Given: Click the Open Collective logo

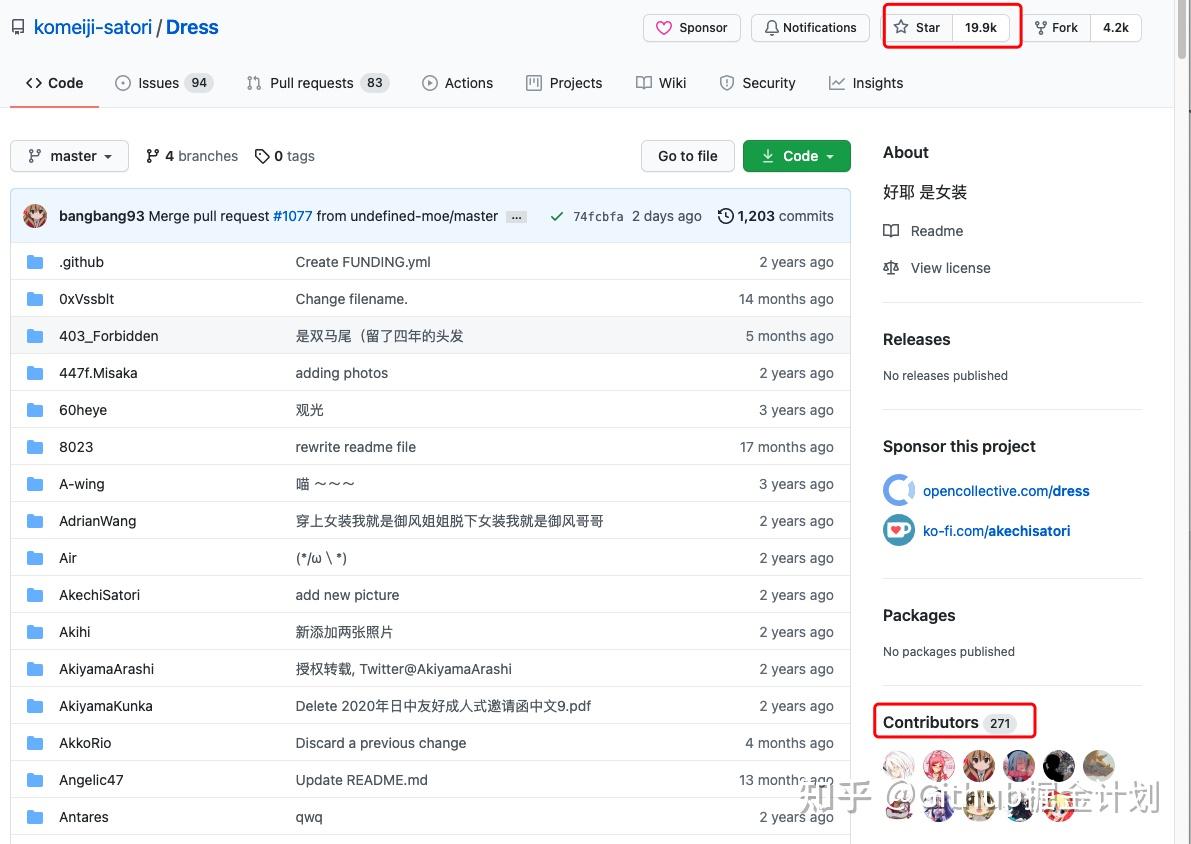Looking at the screenshot, I should pos(898,490).
